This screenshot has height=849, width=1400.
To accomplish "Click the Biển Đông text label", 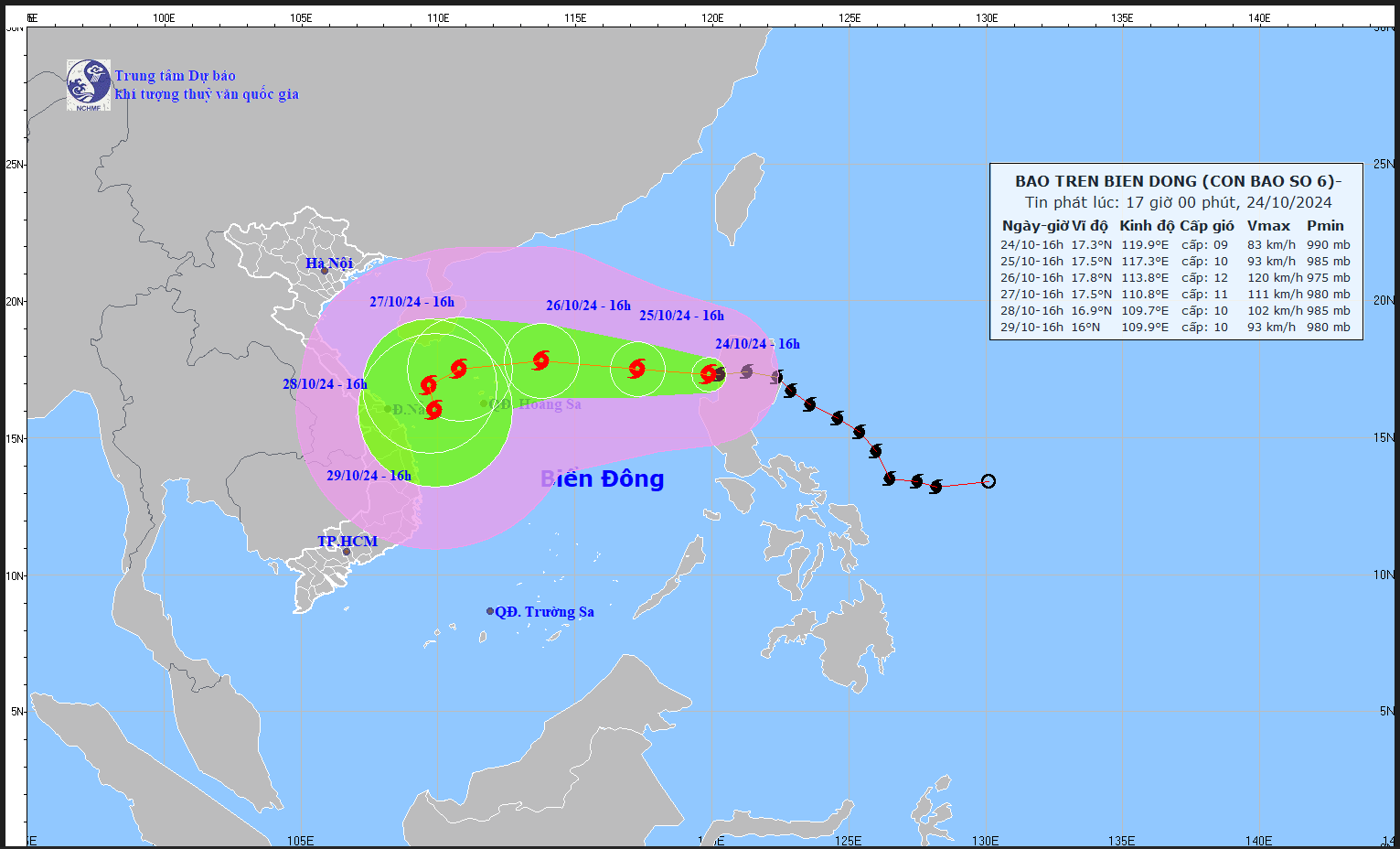I will (601, 478).
